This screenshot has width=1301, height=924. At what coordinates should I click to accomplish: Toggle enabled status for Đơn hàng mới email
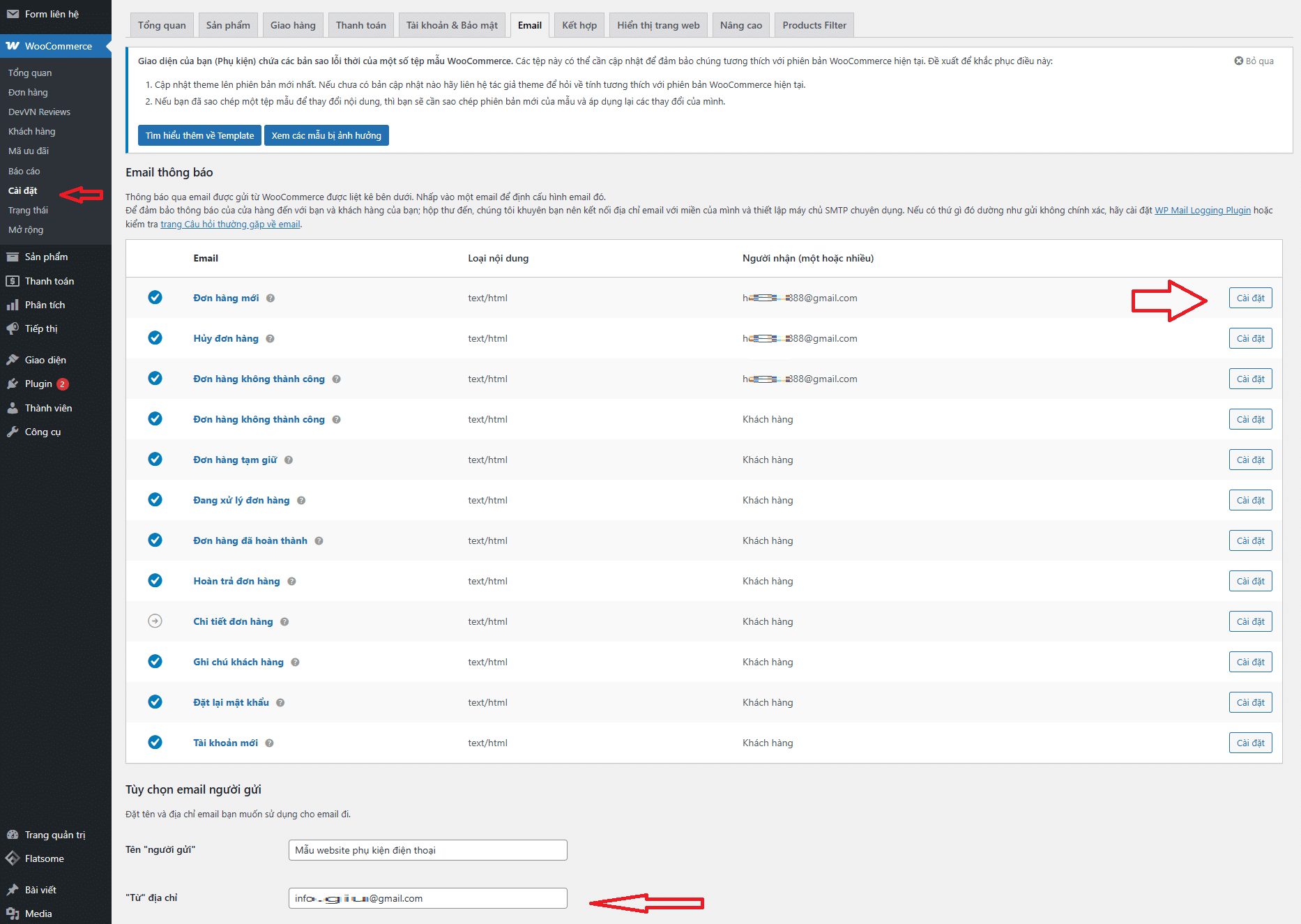155,298
